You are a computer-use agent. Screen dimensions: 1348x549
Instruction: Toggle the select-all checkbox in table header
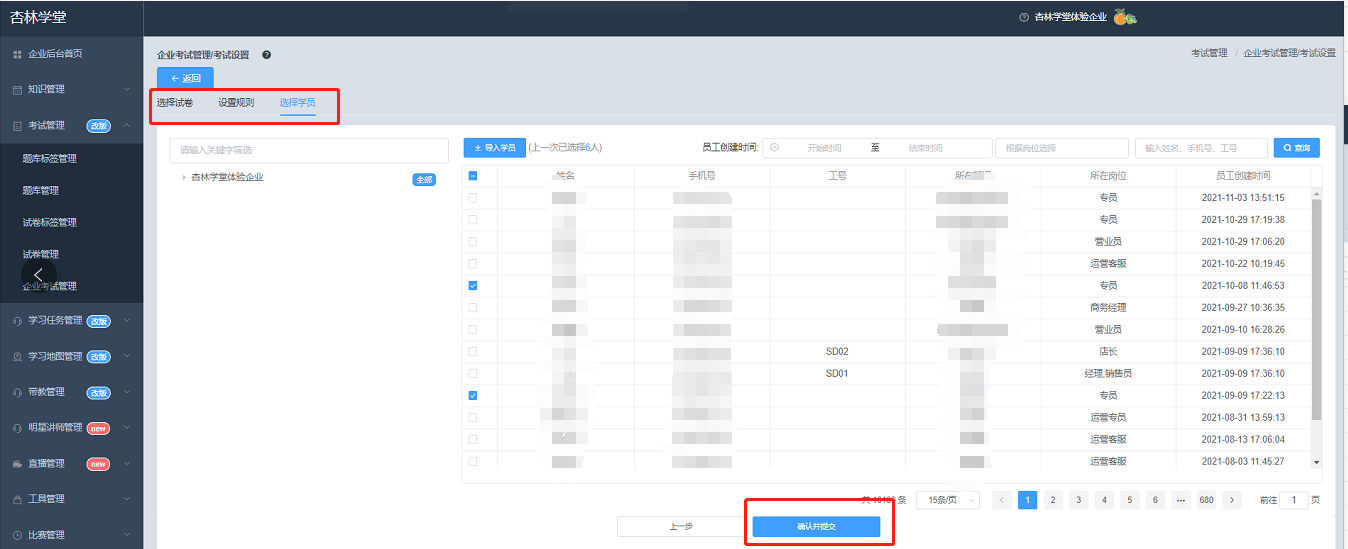pos(473,176)
